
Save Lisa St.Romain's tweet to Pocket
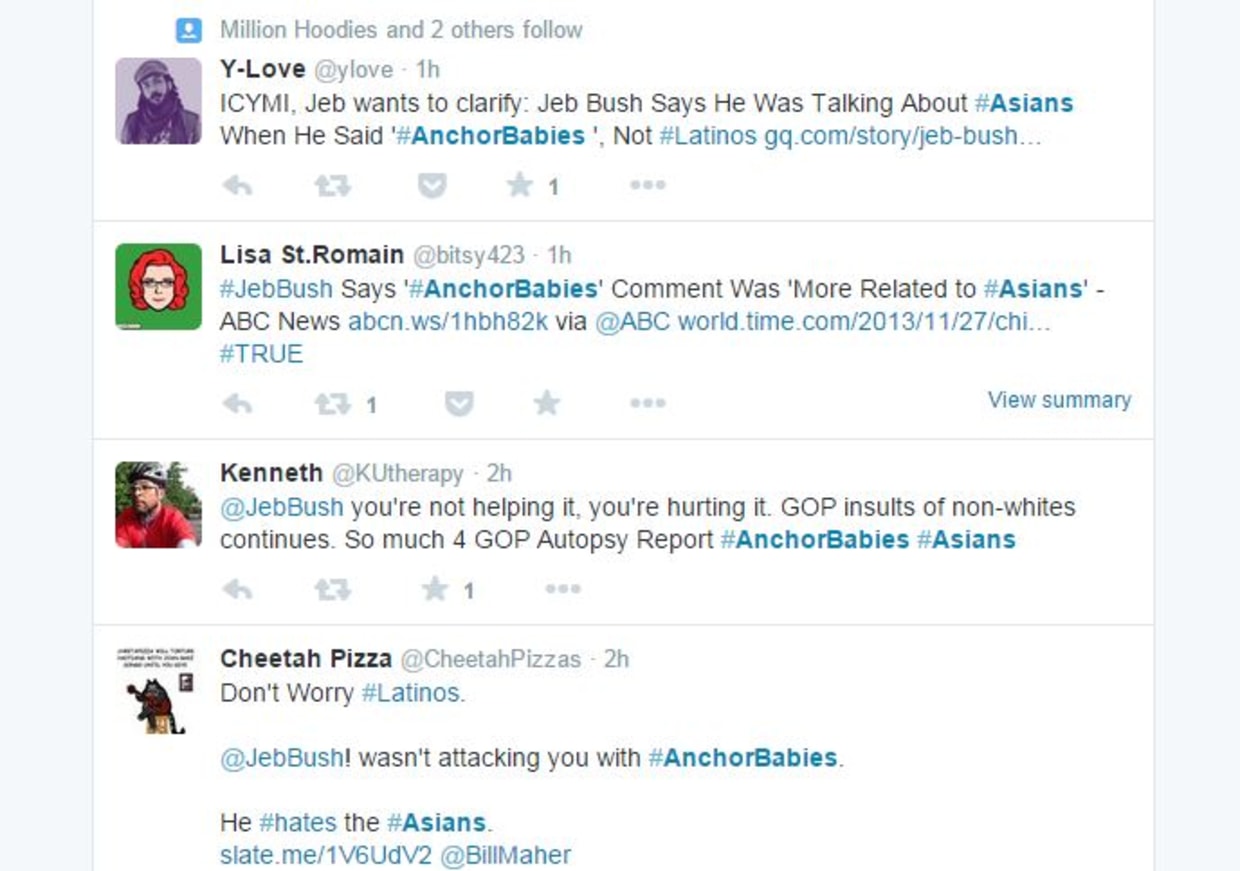pos(459,404)
